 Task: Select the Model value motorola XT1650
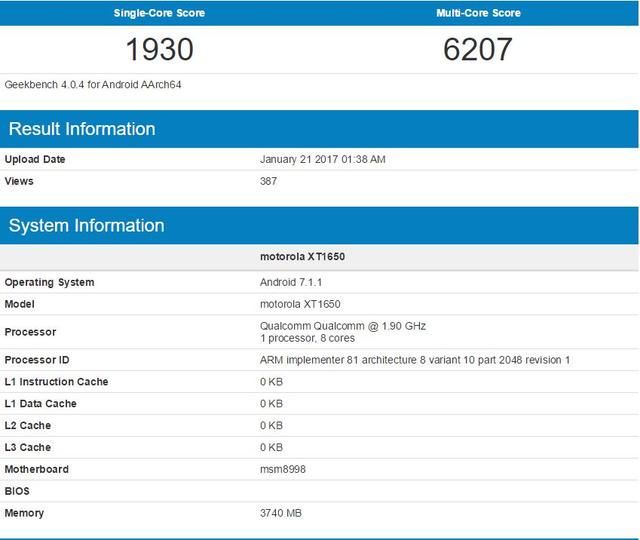(300, 304)
